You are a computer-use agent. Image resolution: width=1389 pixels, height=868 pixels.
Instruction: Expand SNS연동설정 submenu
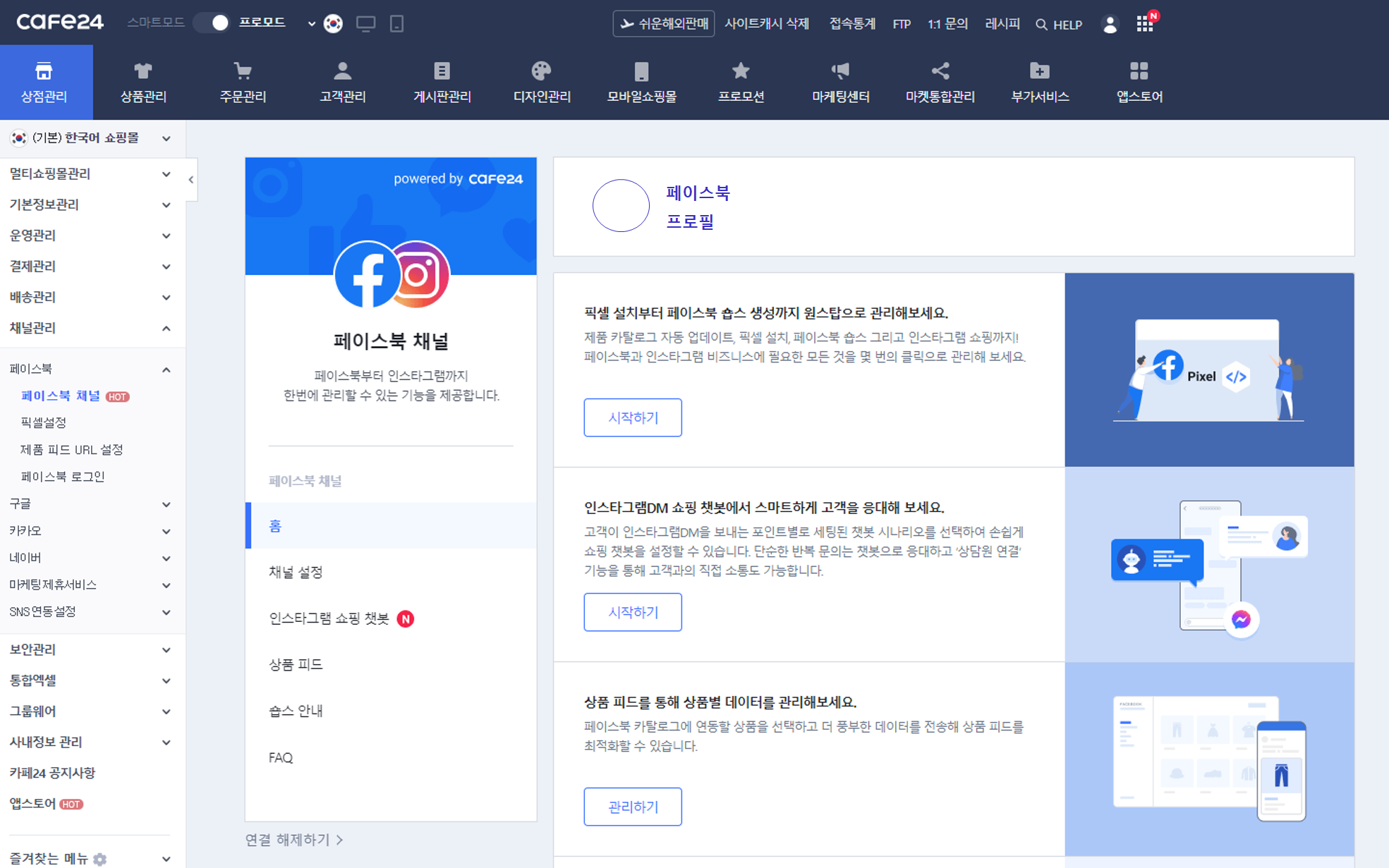[x=92, y=611]
